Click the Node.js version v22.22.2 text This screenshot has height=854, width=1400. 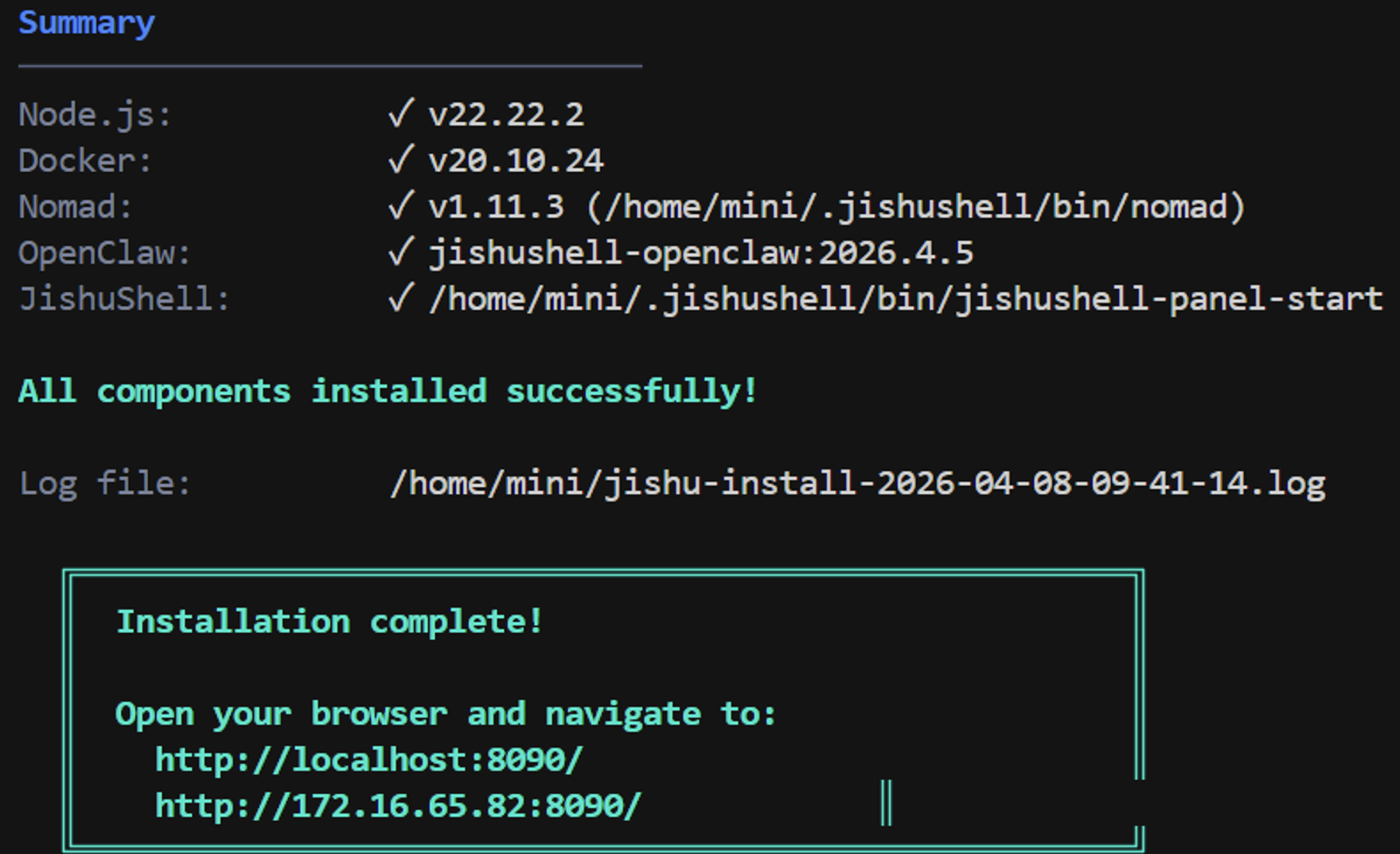[x=506, y=114]
